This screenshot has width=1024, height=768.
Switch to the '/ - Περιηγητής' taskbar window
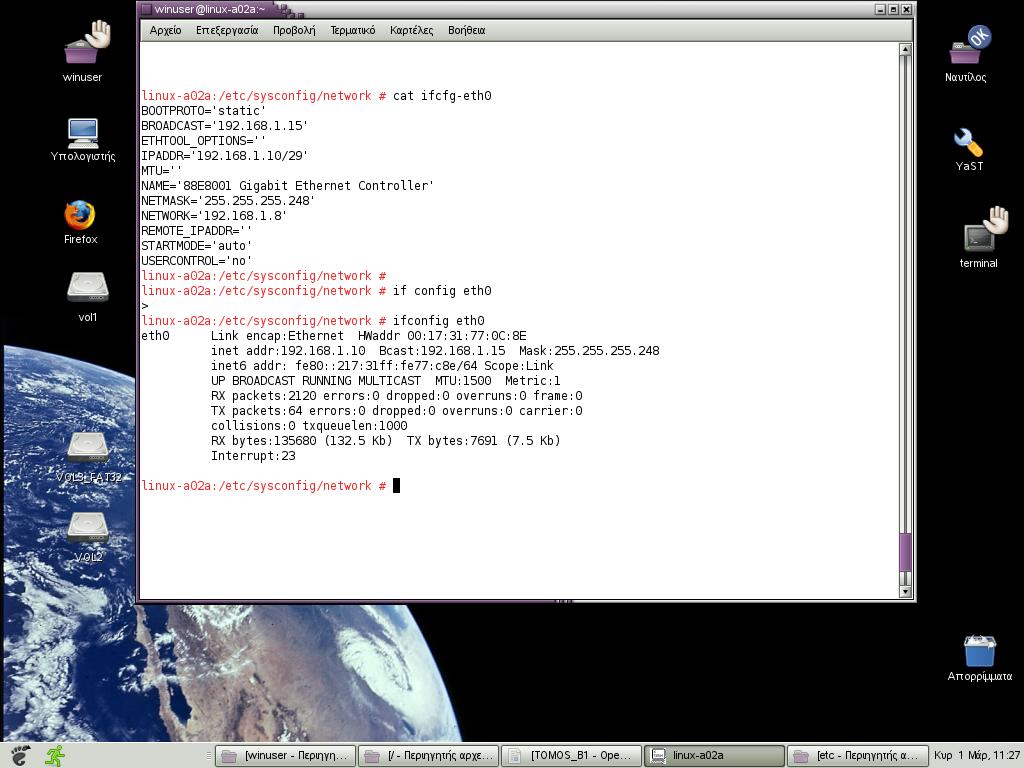coord(428,756)
